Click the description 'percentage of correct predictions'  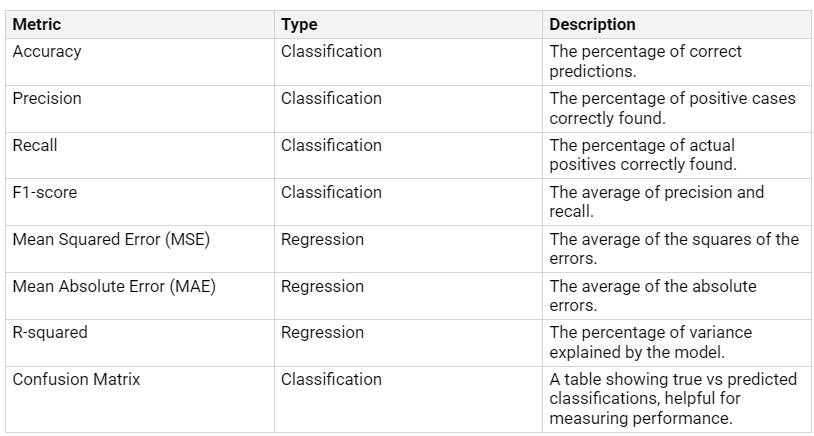[x=646, y=61]
